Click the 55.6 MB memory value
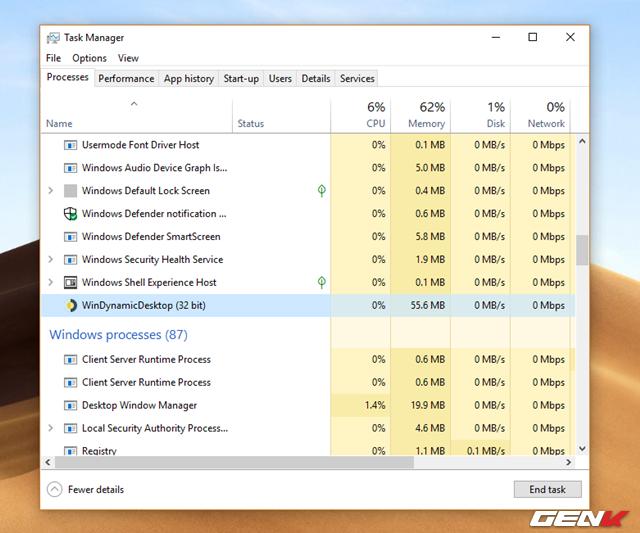 428,305
